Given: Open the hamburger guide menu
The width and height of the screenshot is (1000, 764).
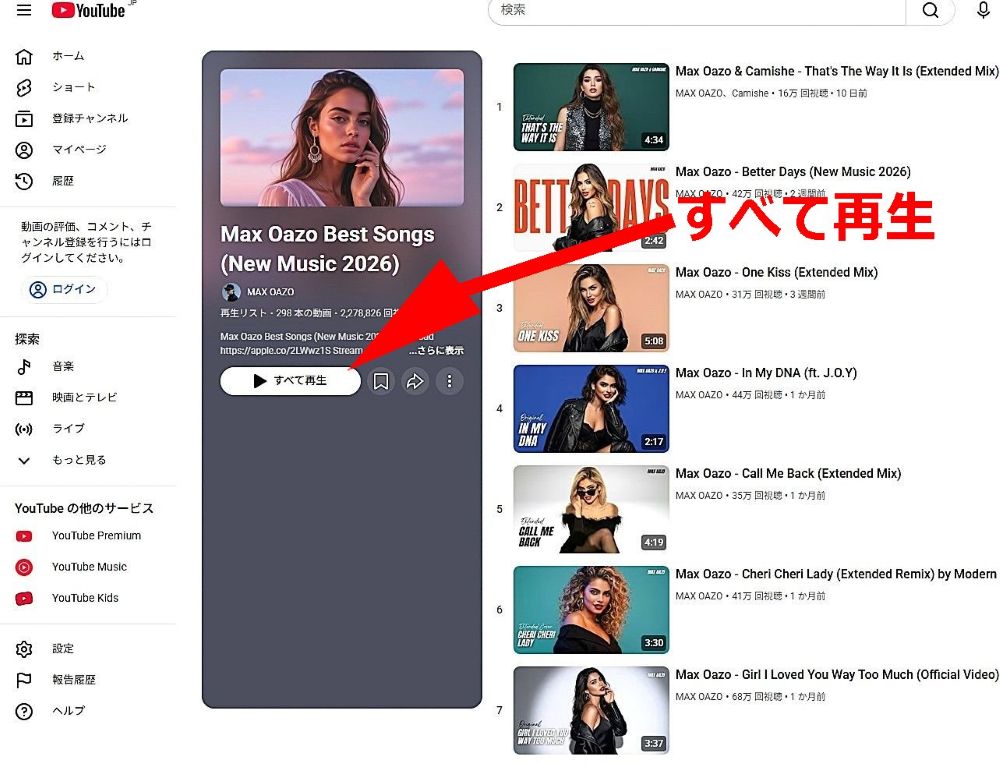Looking at the screenshot, I should point(24,10).
